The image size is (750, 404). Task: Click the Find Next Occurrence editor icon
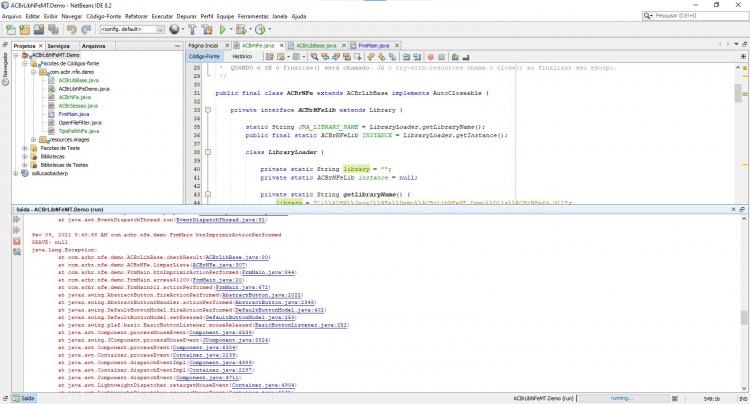pos(336,57)
